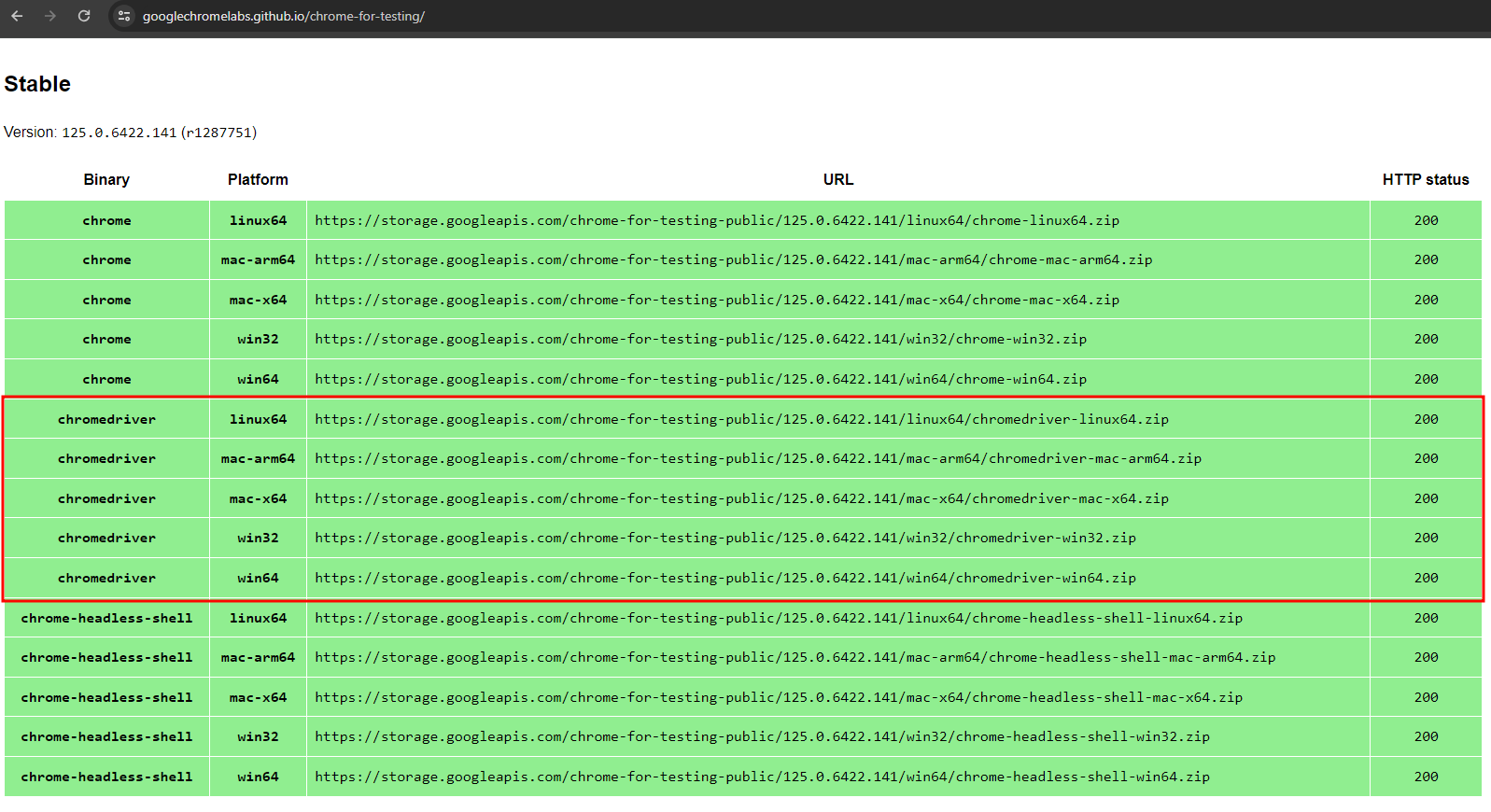The width and height of the screenshot is (1491, 812).
Task: Select the chrome-win32.zip download URL
Action: coord(700,339)
